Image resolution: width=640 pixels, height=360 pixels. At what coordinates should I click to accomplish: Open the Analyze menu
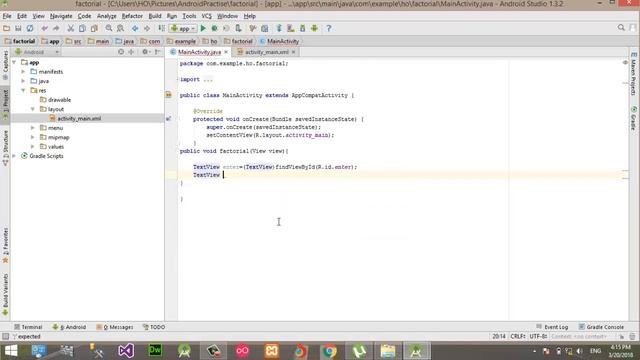click(x=107, y=16)
